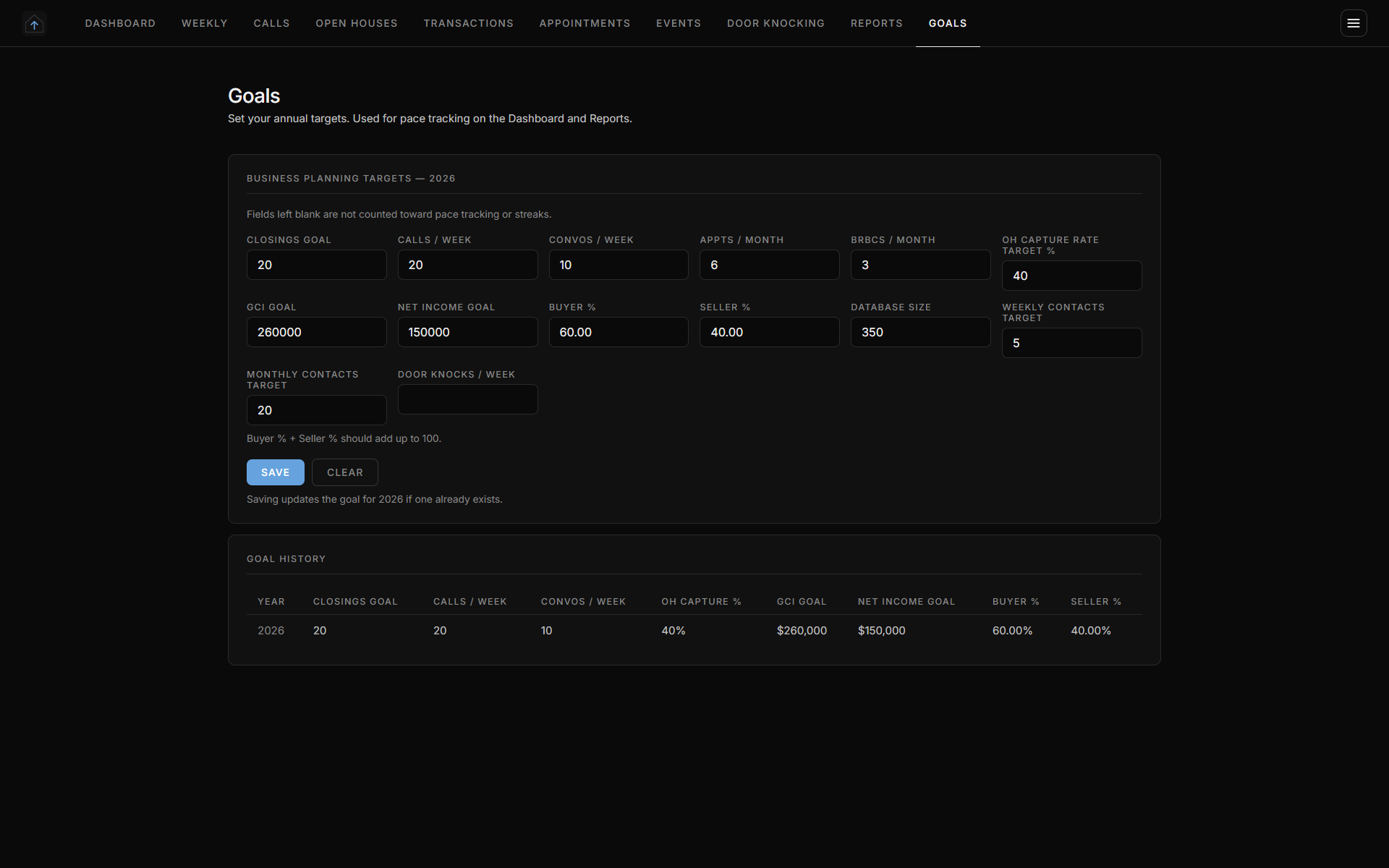Select the 'Fields left blank' note

tap(399, 214)
